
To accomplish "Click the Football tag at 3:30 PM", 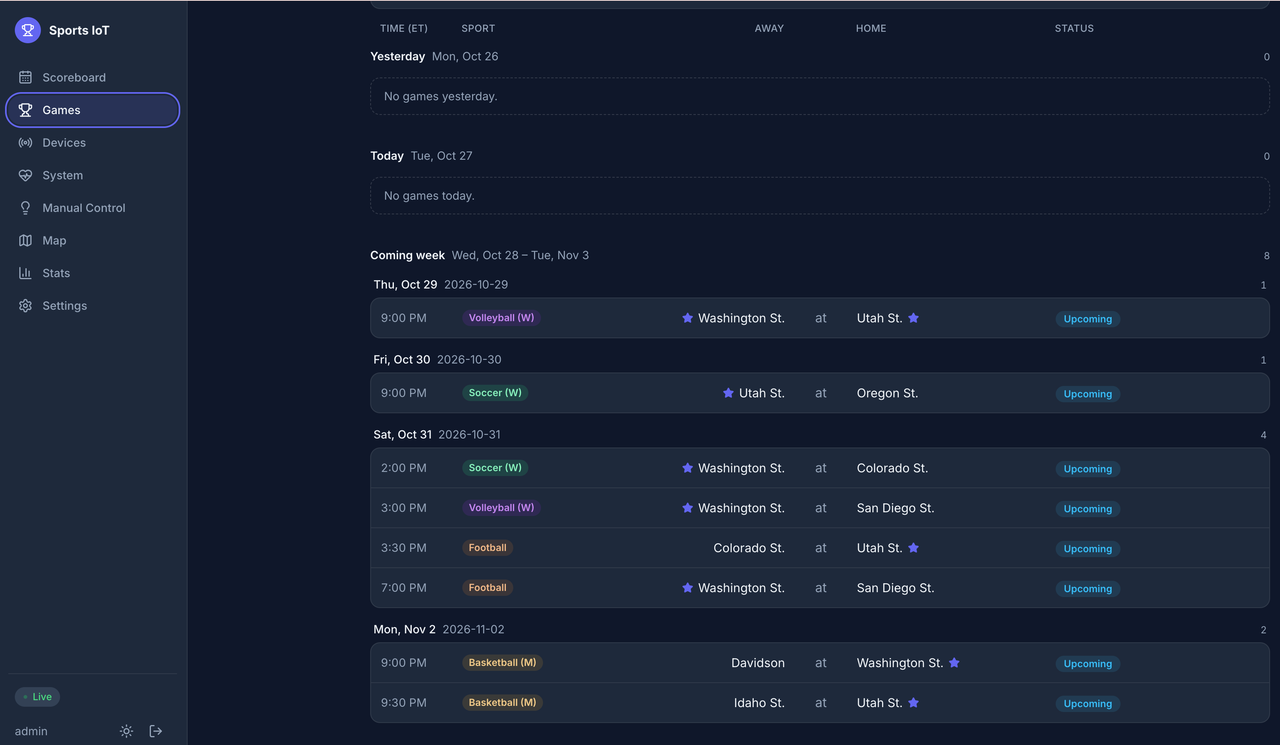I will click(487, 548).
